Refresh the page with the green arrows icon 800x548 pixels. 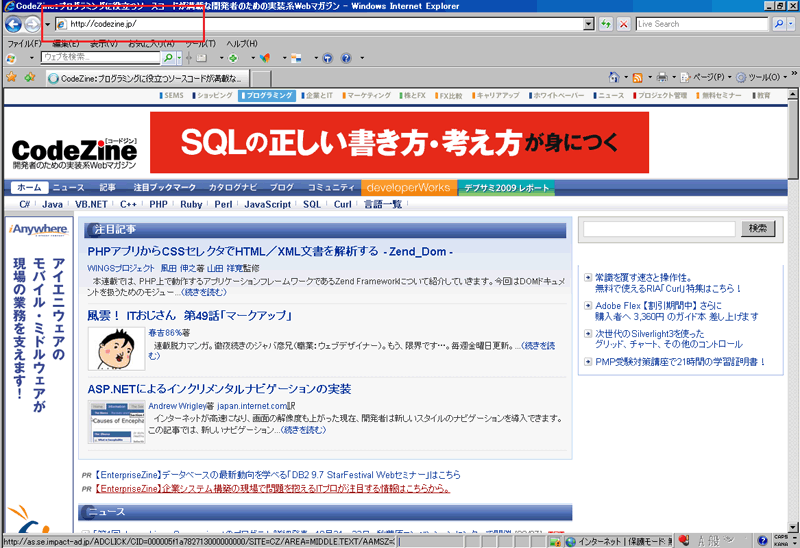point(606,24)
